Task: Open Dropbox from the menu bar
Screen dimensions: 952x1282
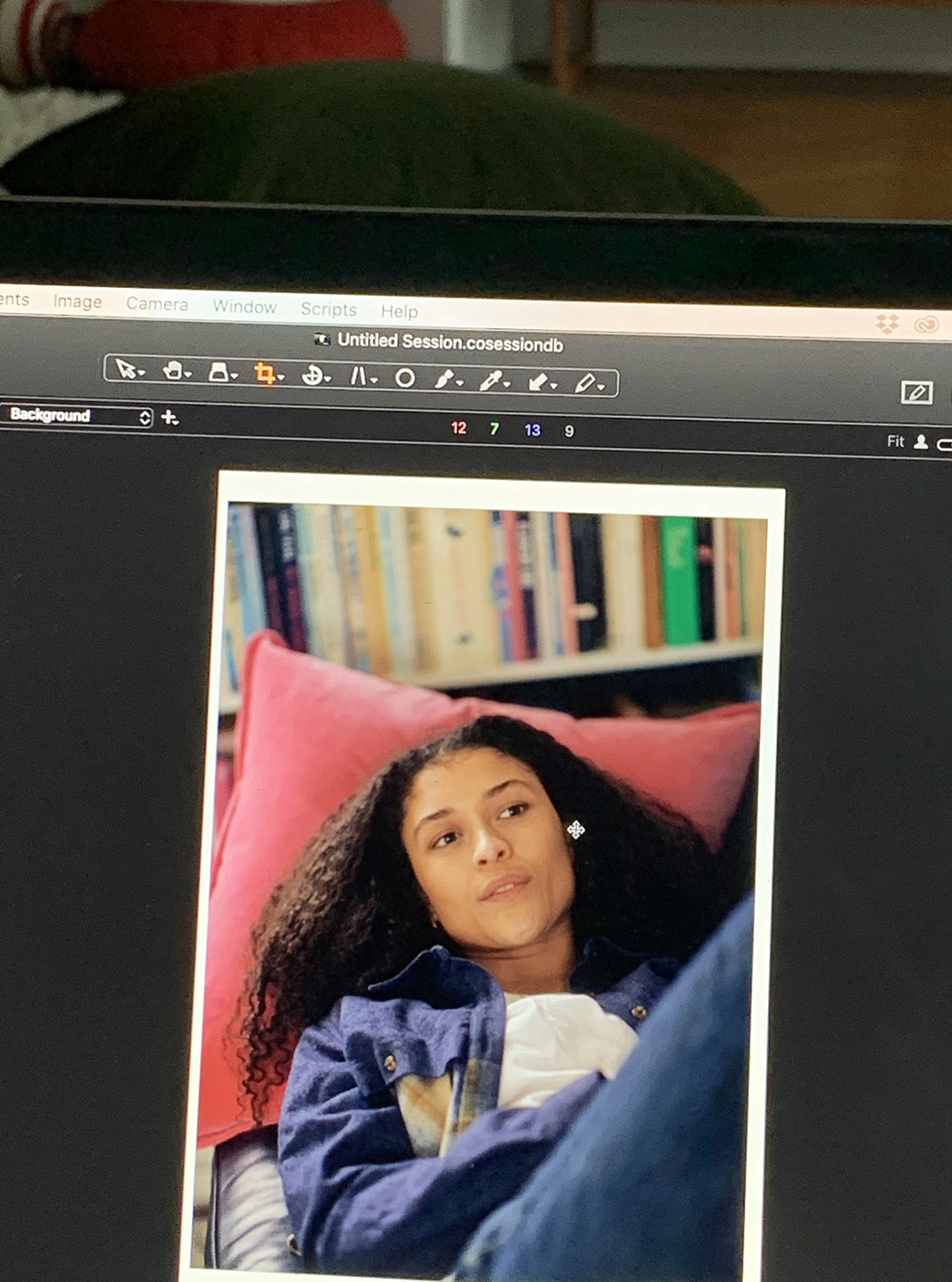Action: click(x=887, y=325)
